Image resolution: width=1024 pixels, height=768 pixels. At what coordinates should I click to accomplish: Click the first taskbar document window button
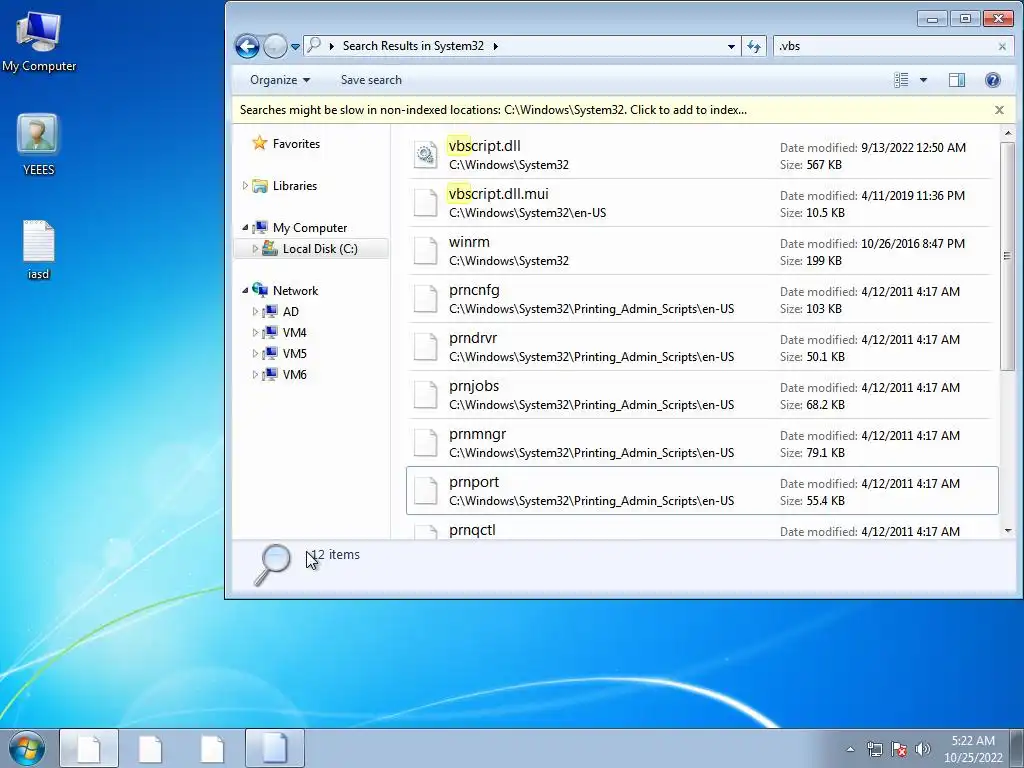click(x=89, y=748)
